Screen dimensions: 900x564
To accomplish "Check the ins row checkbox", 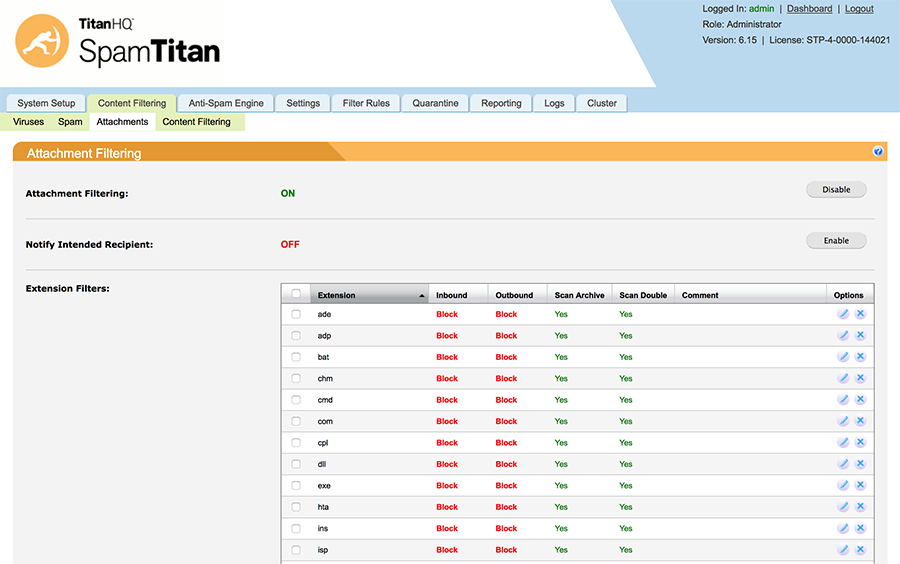I will [296, 528].
